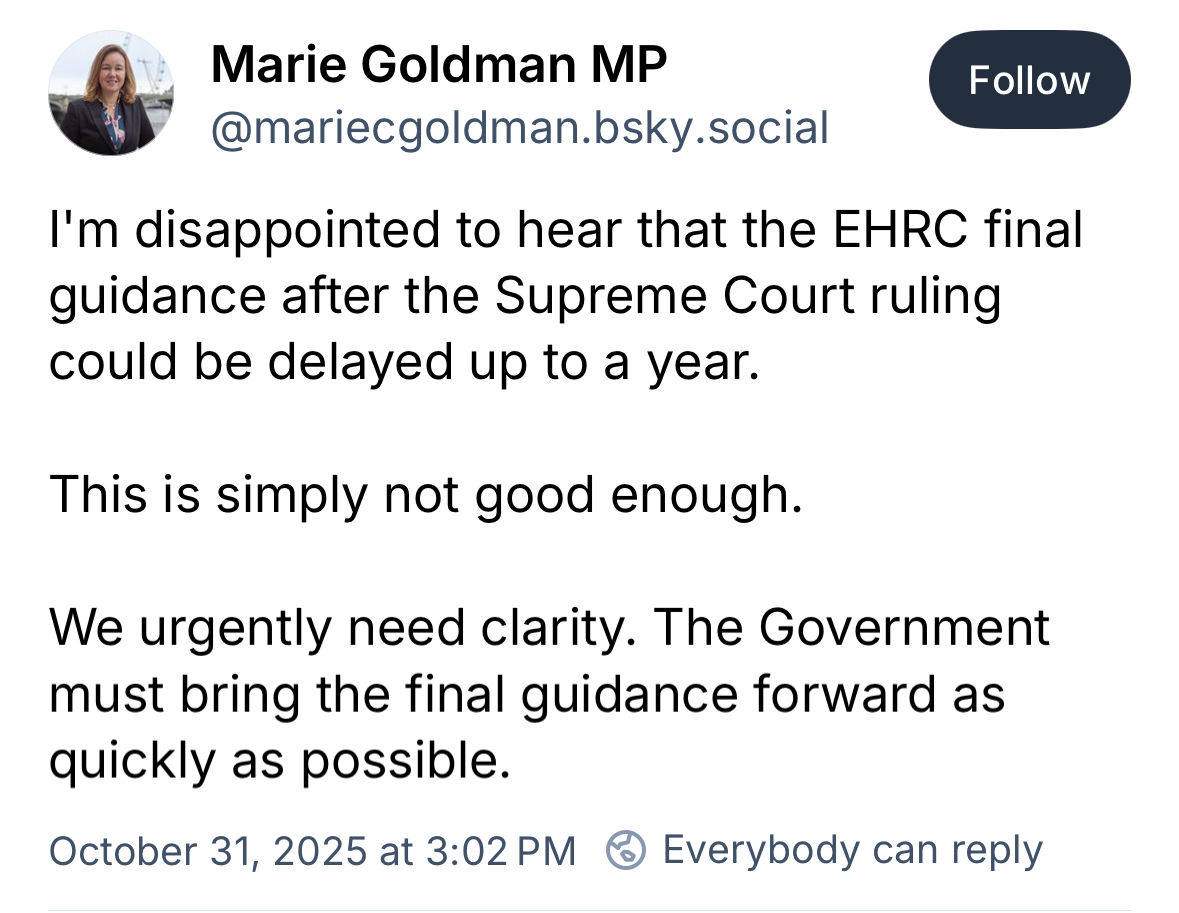Select the line "This is simply not good enough."

(426, 495)
